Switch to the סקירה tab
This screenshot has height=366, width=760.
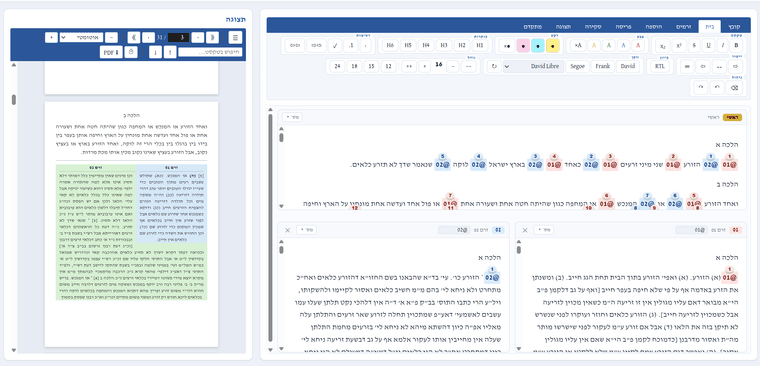[592, 26]
